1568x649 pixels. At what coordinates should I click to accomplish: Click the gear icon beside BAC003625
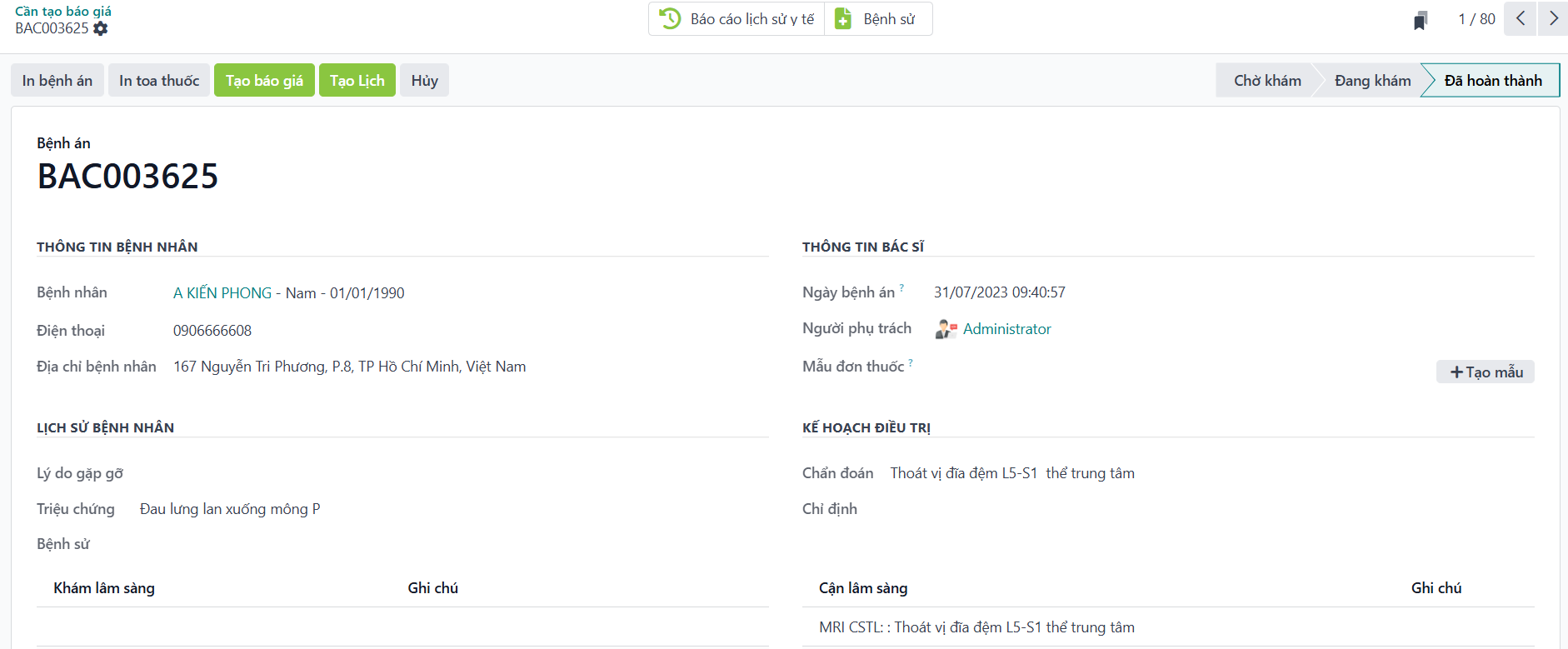(x=101, y=29)
